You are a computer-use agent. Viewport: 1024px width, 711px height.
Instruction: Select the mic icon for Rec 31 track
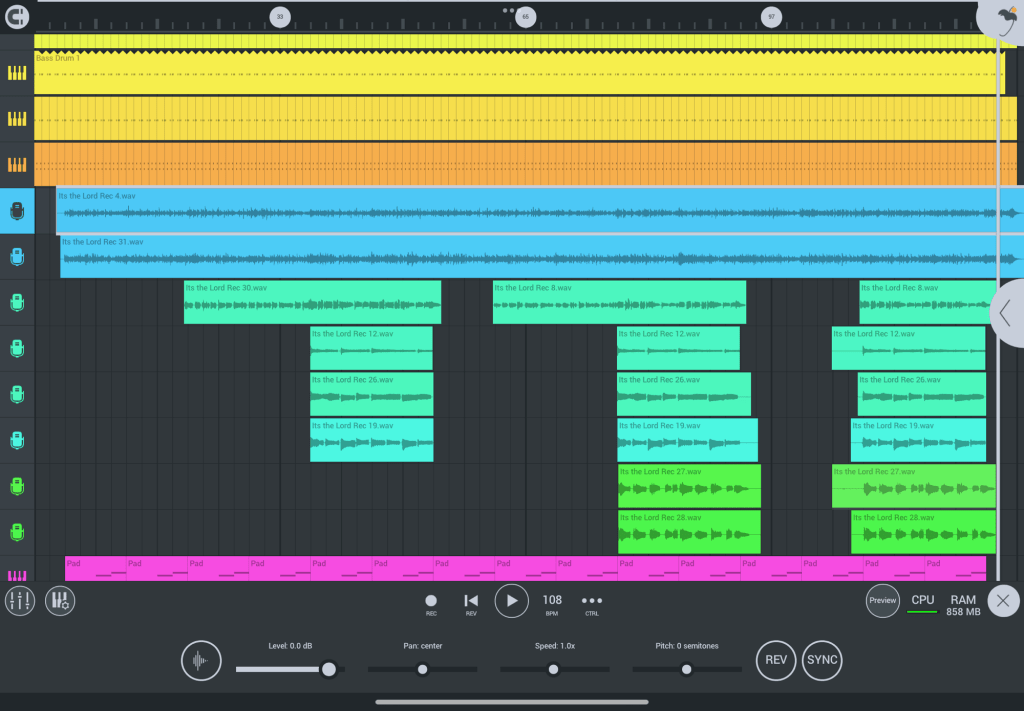[17, 257]
